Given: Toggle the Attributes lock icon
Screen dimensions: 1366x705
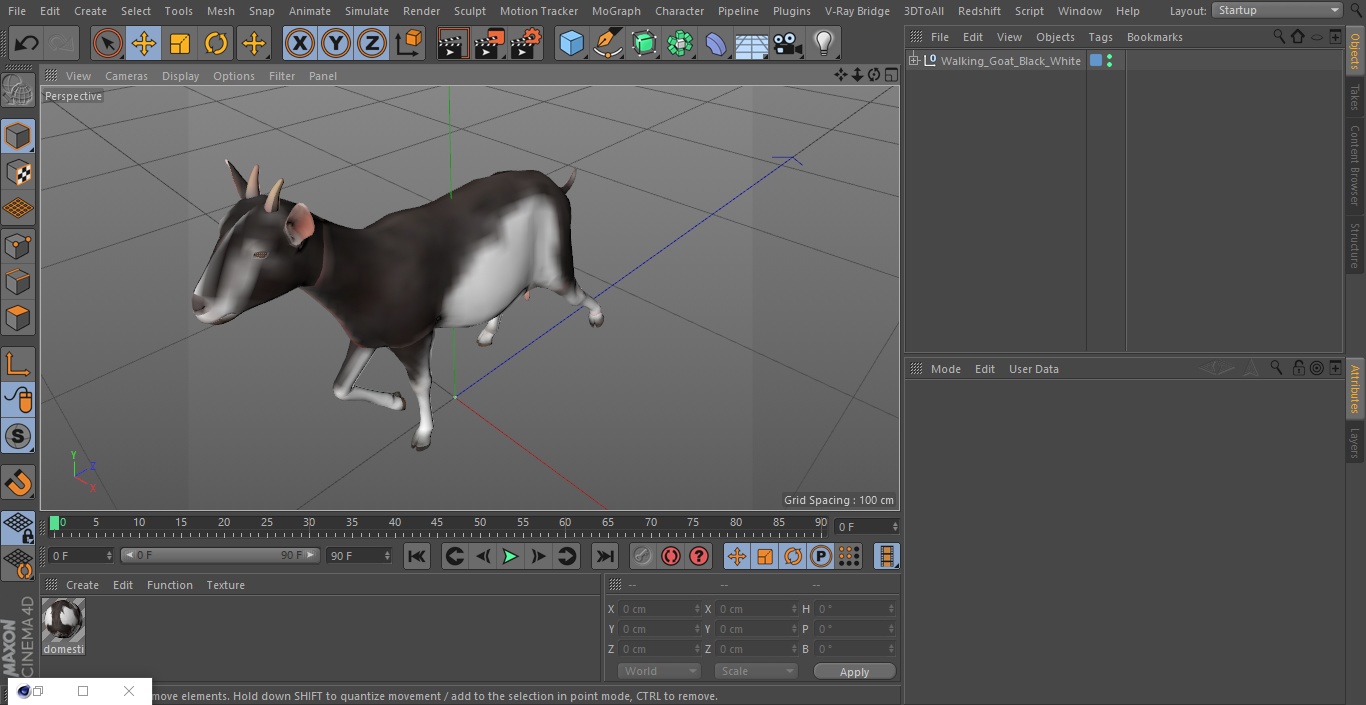Looking at the screenshot, I should pos(1298,368).
